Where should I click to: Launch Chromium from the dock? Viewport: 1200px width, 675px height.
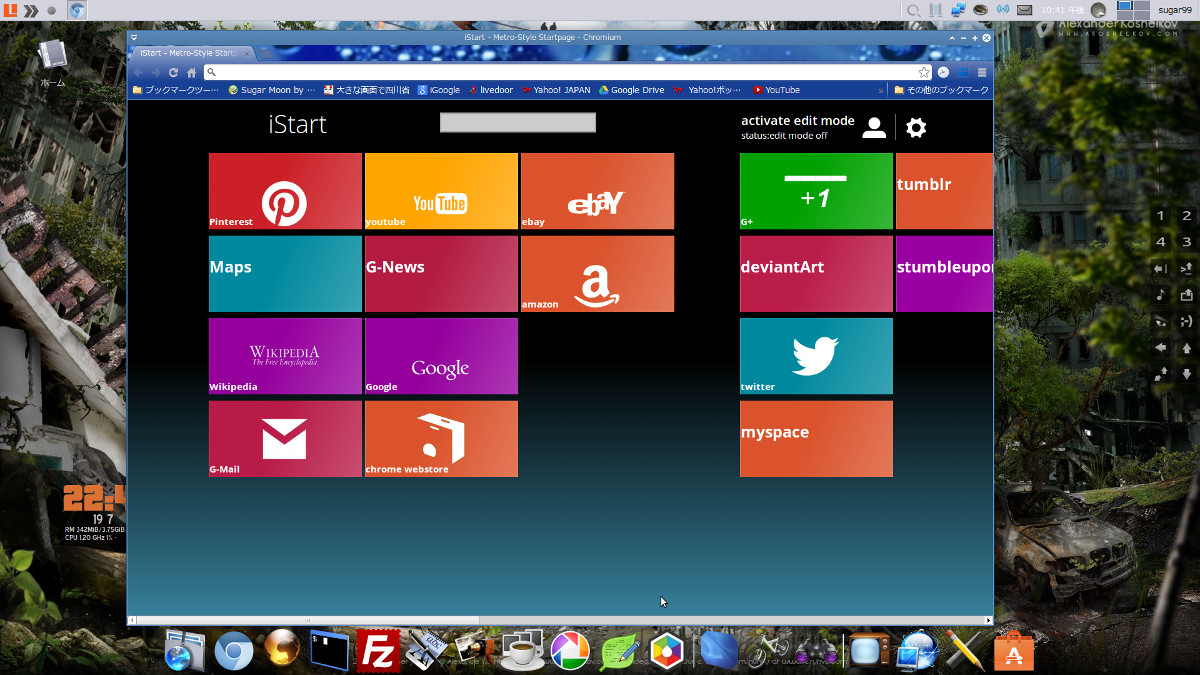pos(234,651)
